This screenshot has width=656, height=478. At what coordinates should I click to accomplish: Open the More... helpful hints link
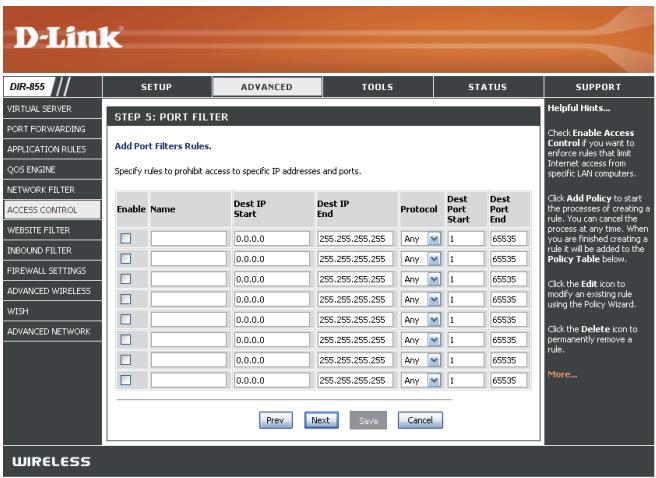click(562, 374)
